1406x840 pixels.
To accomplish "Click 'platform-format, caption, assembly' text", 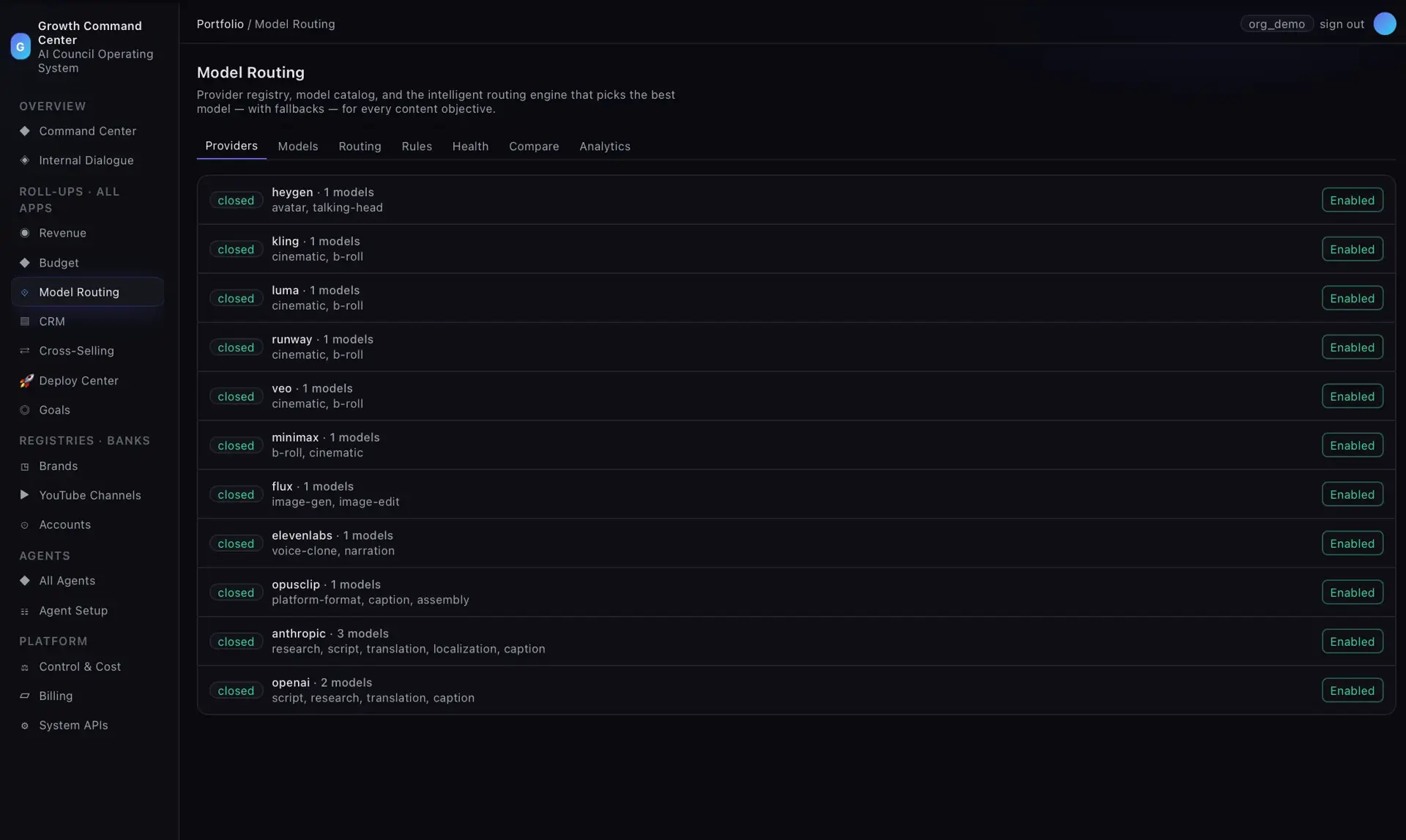I will pyautogui.click(x=371, y=600).
